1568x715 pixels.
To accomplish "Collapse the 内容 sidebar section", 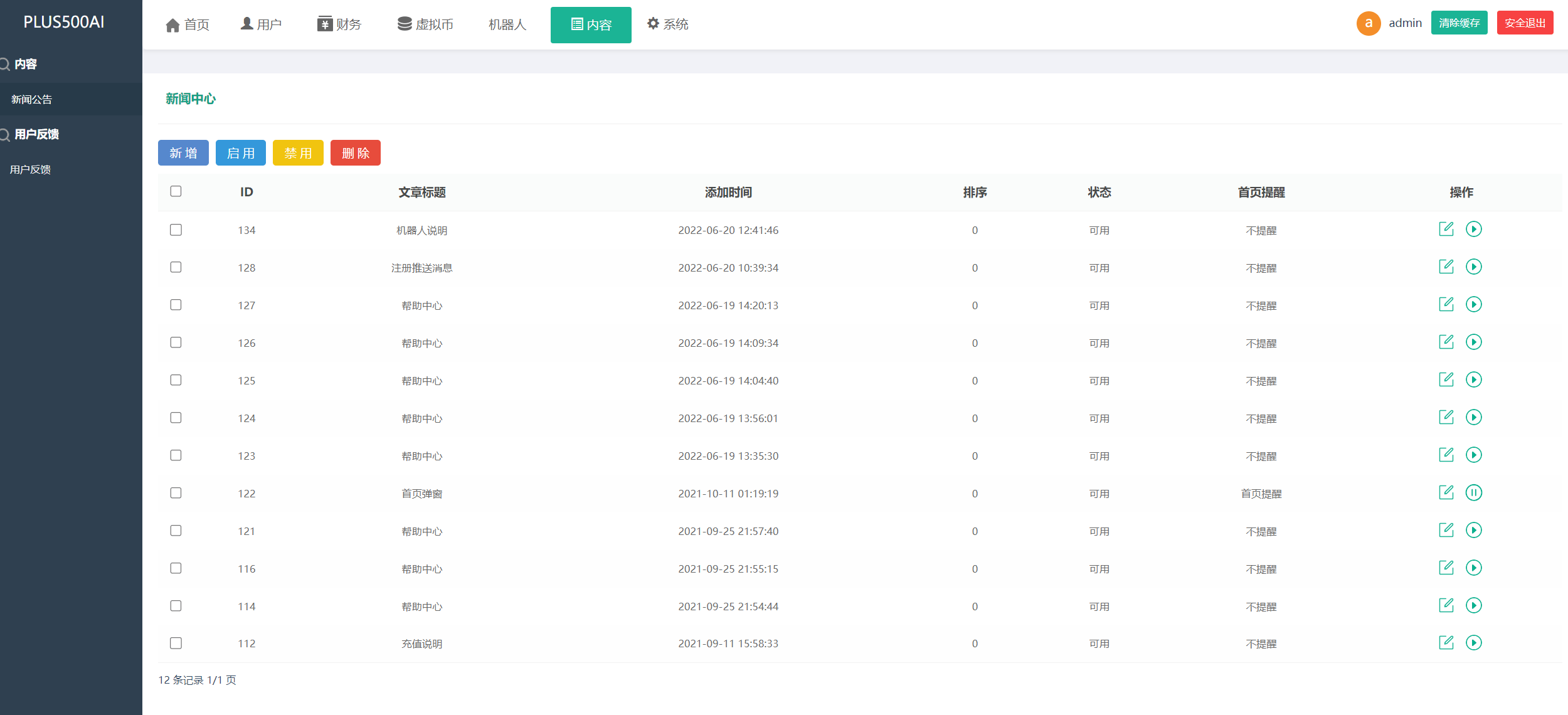I will [25, 64].
